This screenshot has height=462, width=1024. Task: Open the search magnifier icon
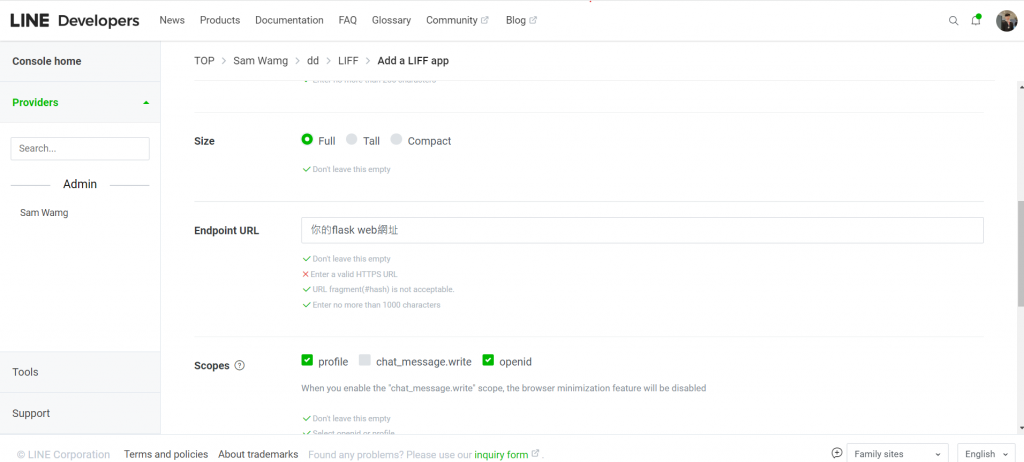(953, 21)
